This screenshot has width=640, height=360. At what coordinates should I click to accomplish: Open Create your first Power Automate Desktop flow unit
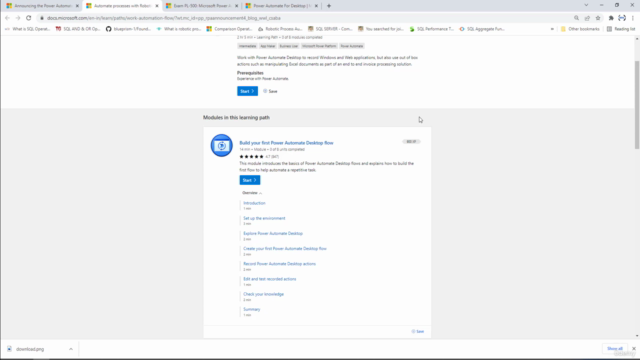click(285, 249)
